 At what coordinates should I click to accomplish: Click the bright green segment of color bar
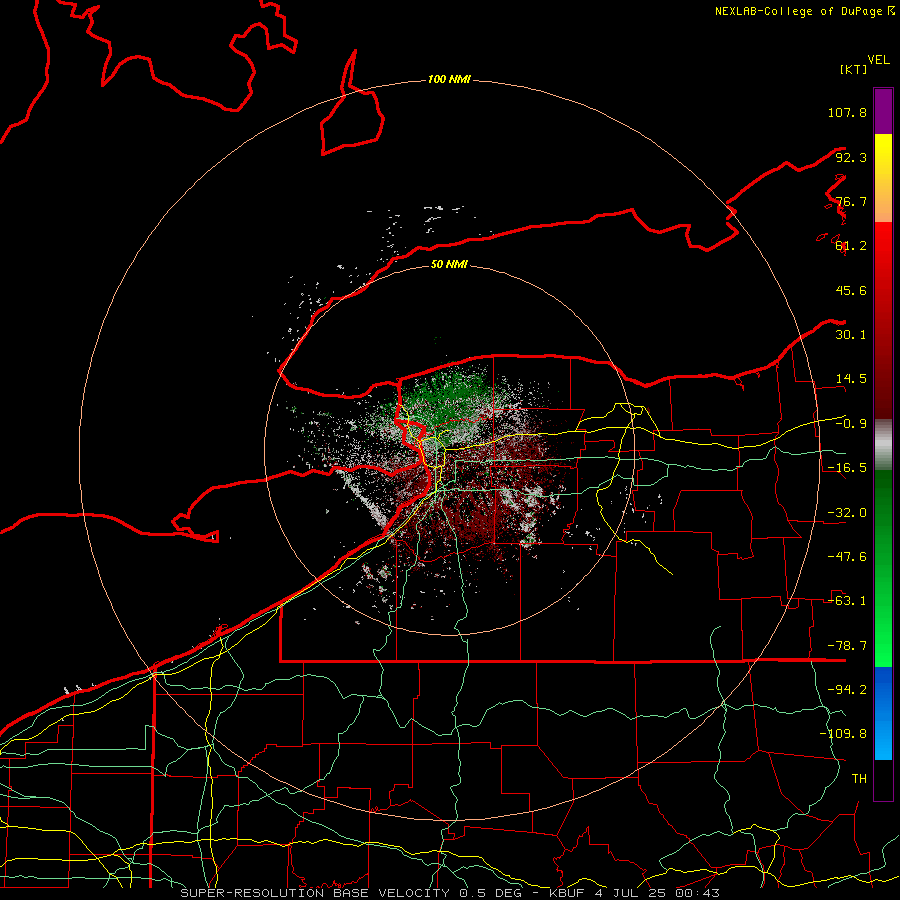(x=883, y=568)
